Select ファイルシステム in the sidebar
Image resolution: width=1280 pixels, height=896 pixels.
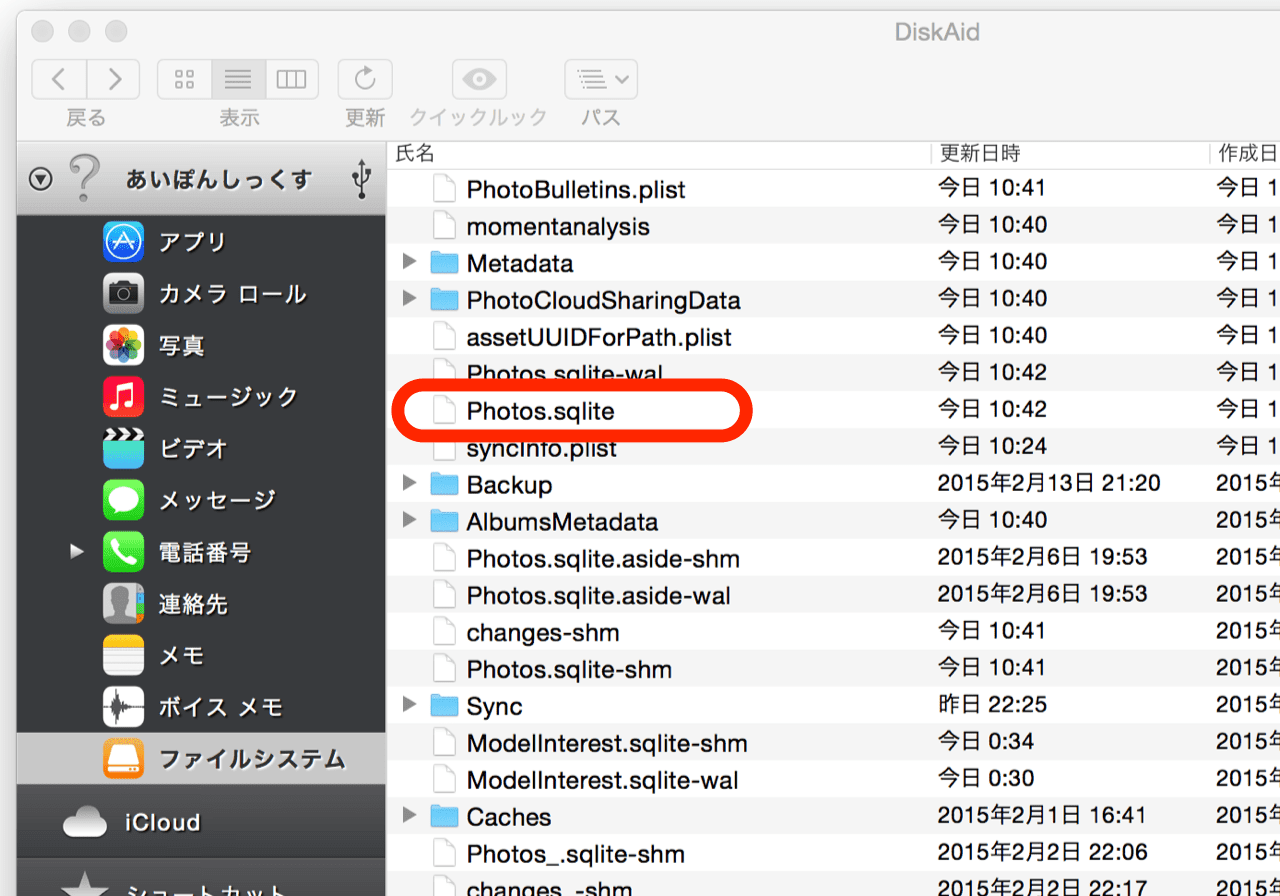click(201, 759)
